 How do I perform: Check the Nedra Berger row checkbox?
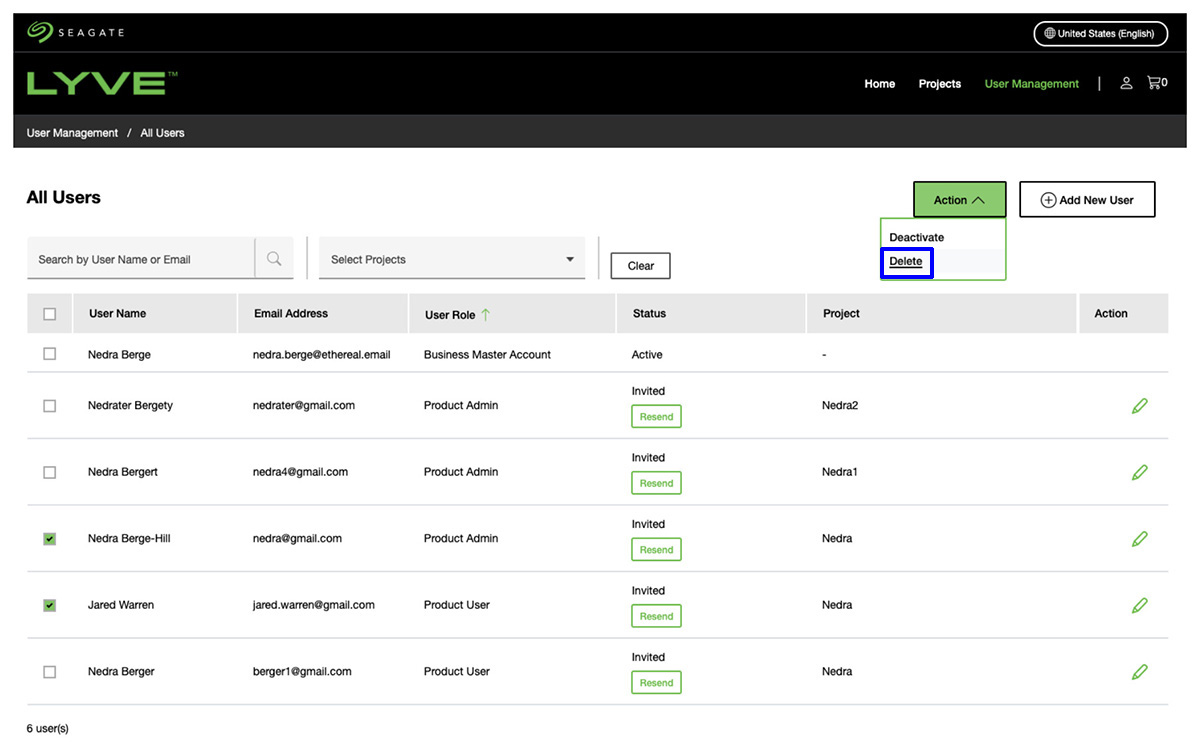pos(50,672)
